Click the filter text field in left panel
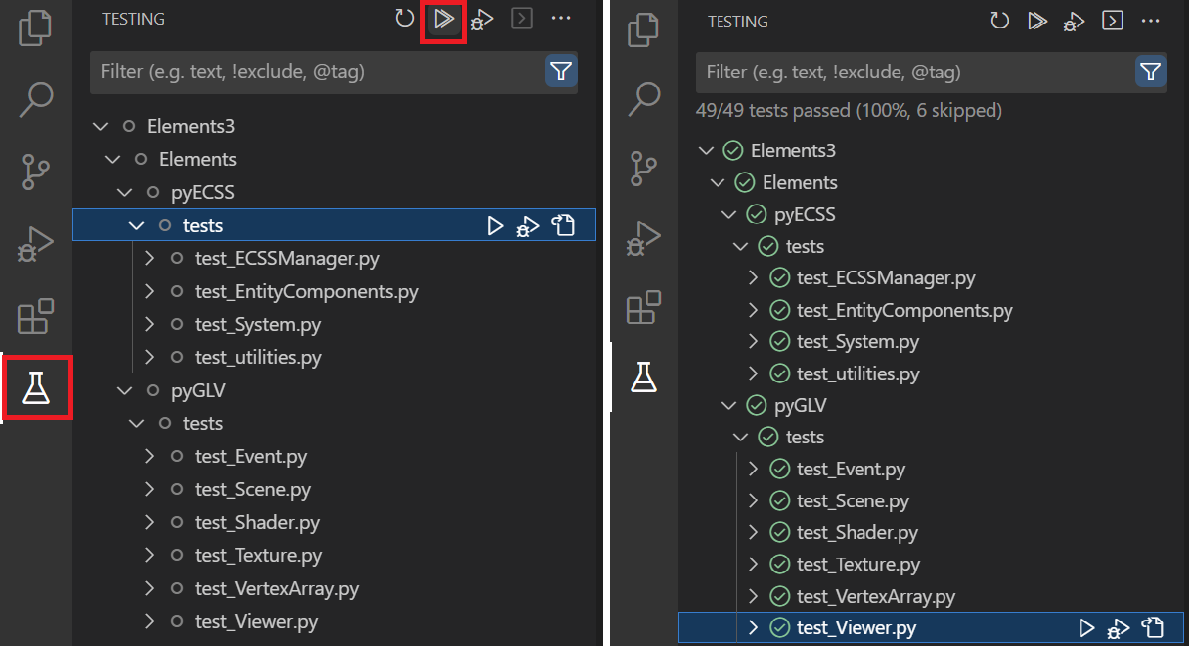1189x646 pixels. pos(317,72)
